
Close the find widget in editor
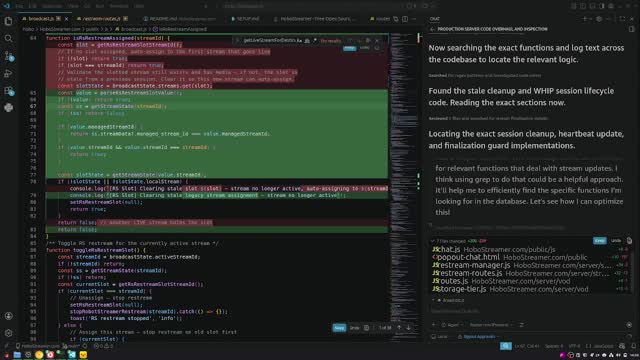[x=377, y=41]
